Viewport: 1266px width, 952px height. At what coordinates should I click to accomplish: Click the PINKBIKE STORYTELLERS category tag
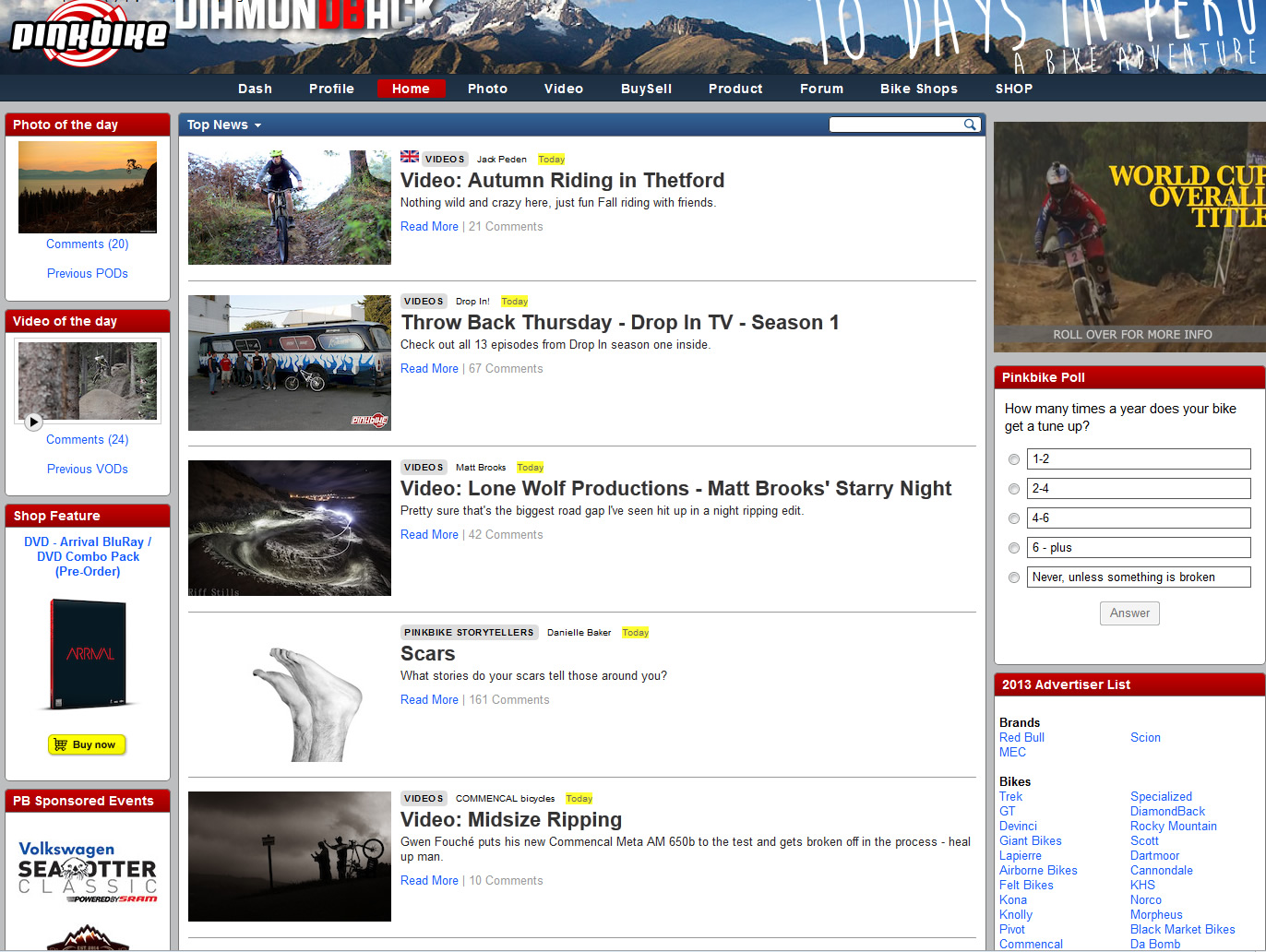coord(469,633)
